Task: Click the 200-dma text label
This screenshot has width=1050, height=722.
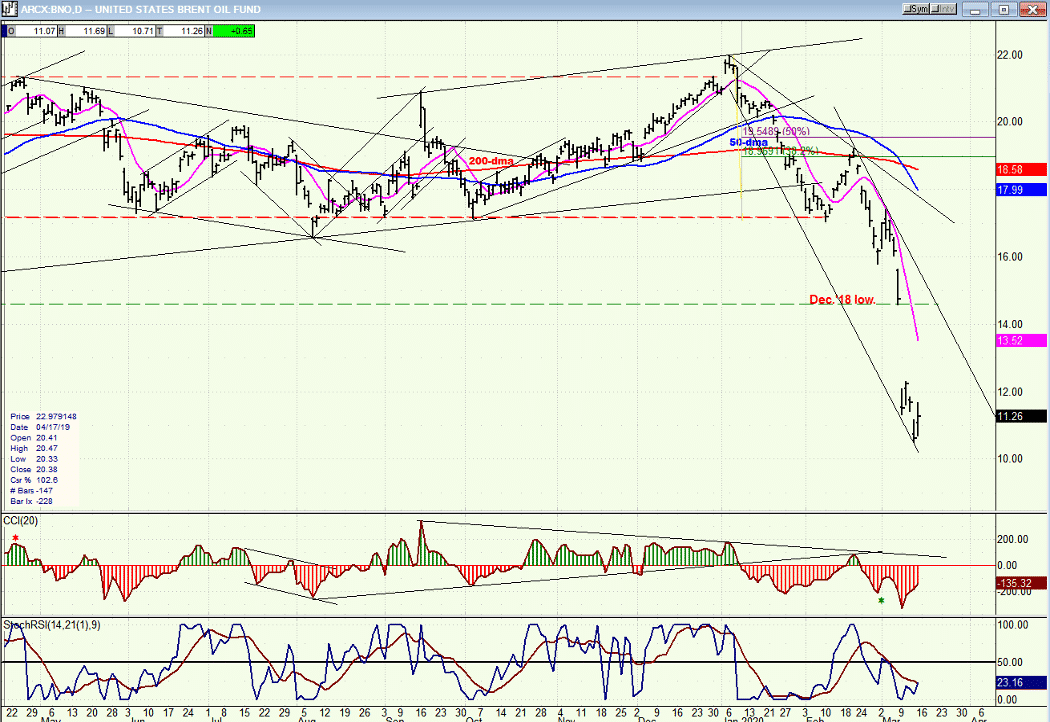Action: (491, 161)
